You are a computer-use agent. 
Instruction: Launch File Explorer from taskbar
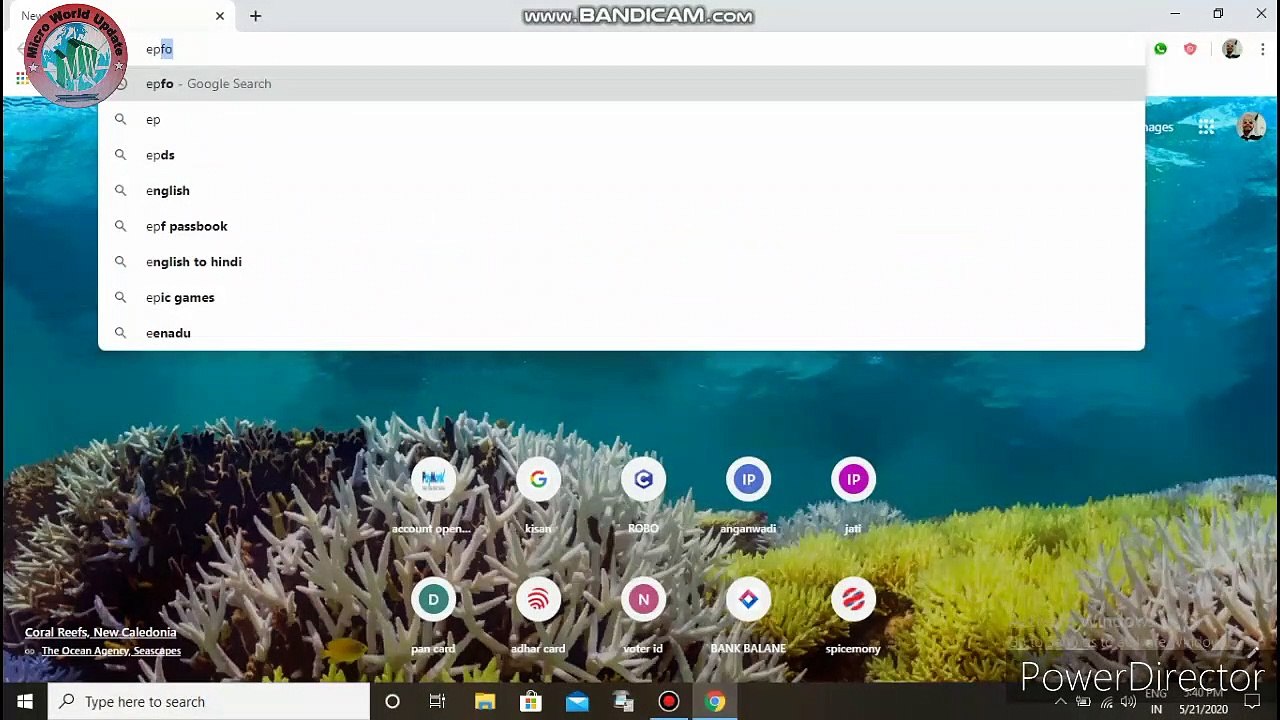(x=485, y=702)
